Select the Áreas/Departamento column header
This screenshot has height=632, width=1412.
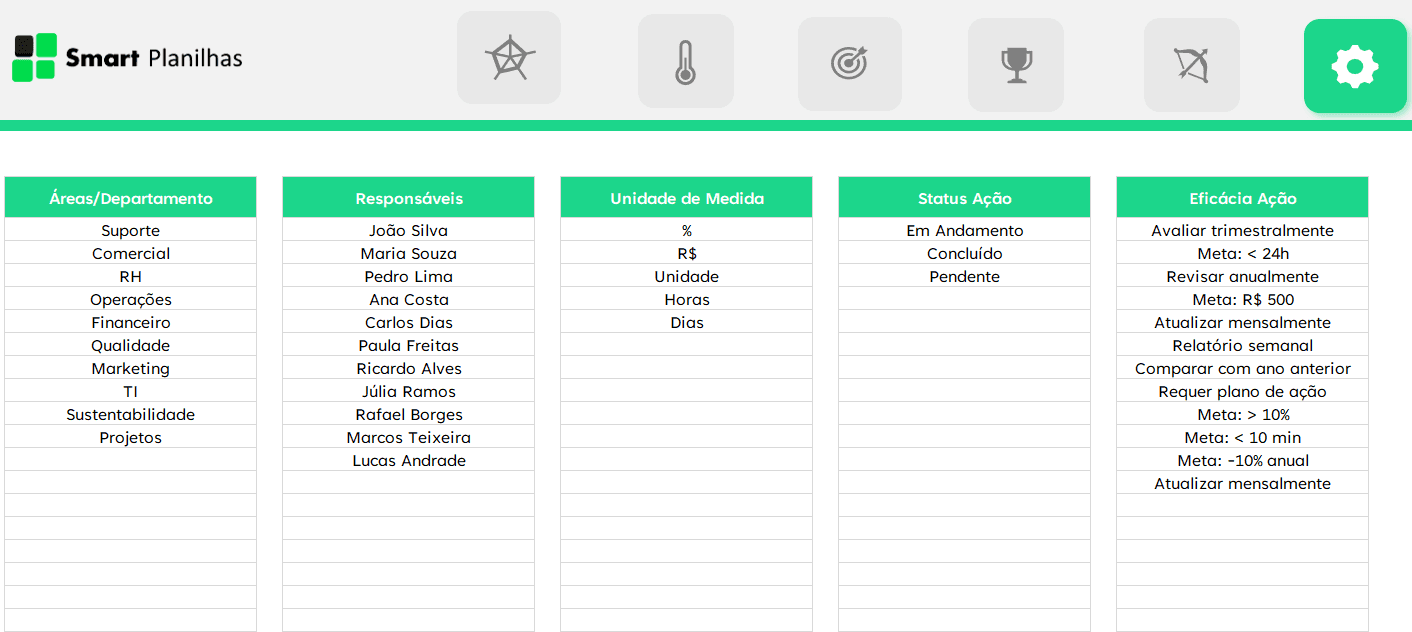tap(131, 198)
